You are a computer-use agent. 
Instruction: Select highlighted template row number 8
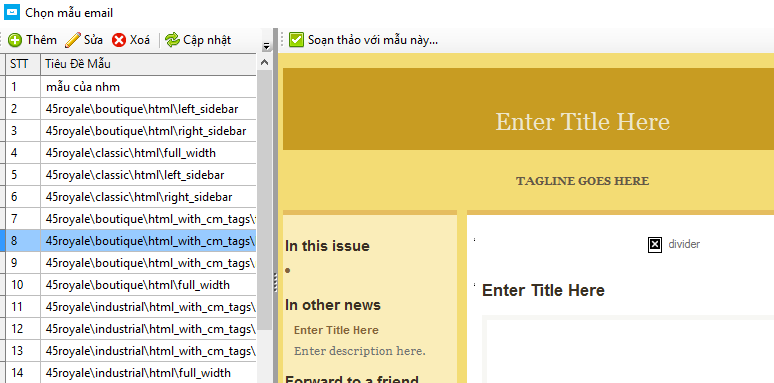pos(131,241)
